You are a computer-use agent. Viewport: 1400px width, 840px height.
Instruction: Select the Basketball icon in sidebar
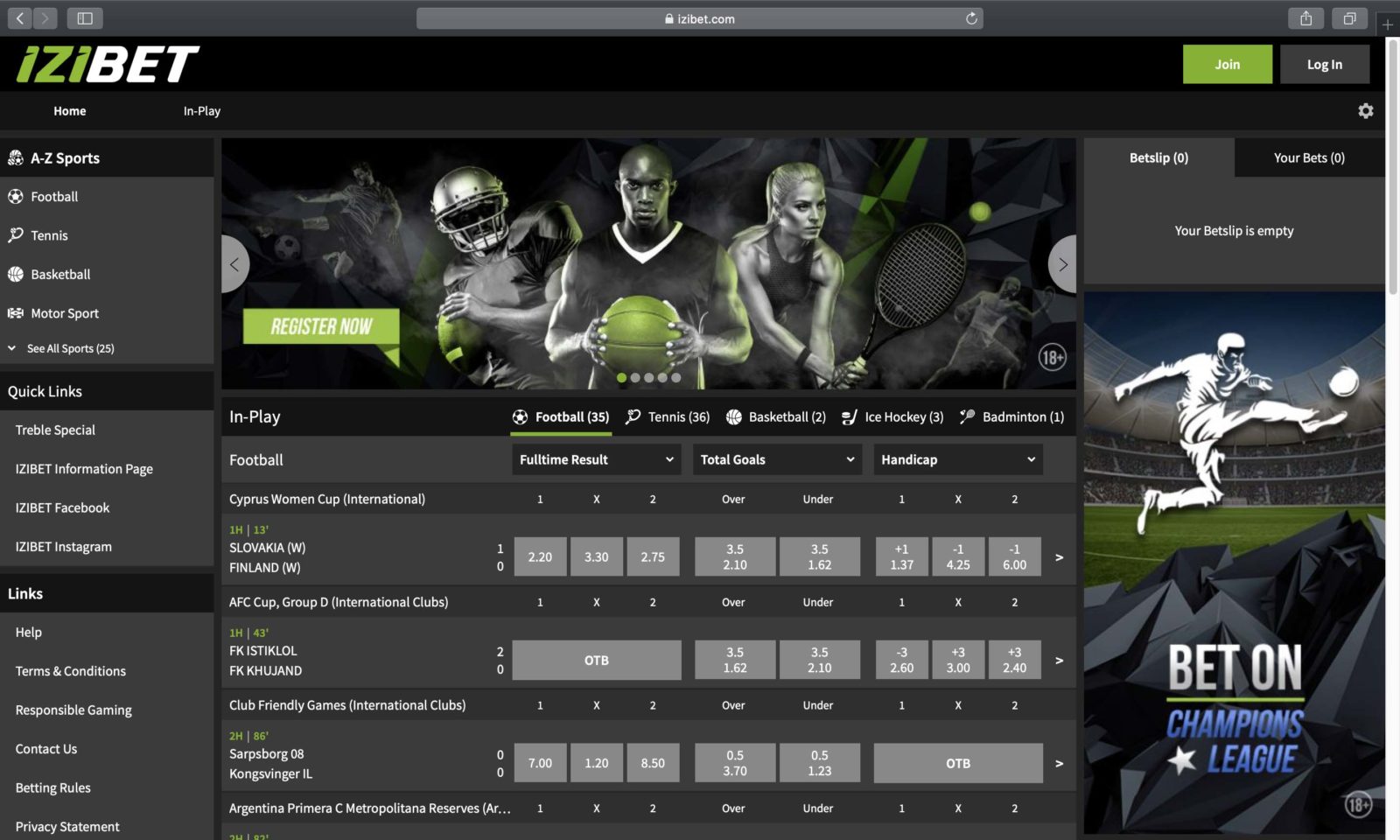(15, 274)
